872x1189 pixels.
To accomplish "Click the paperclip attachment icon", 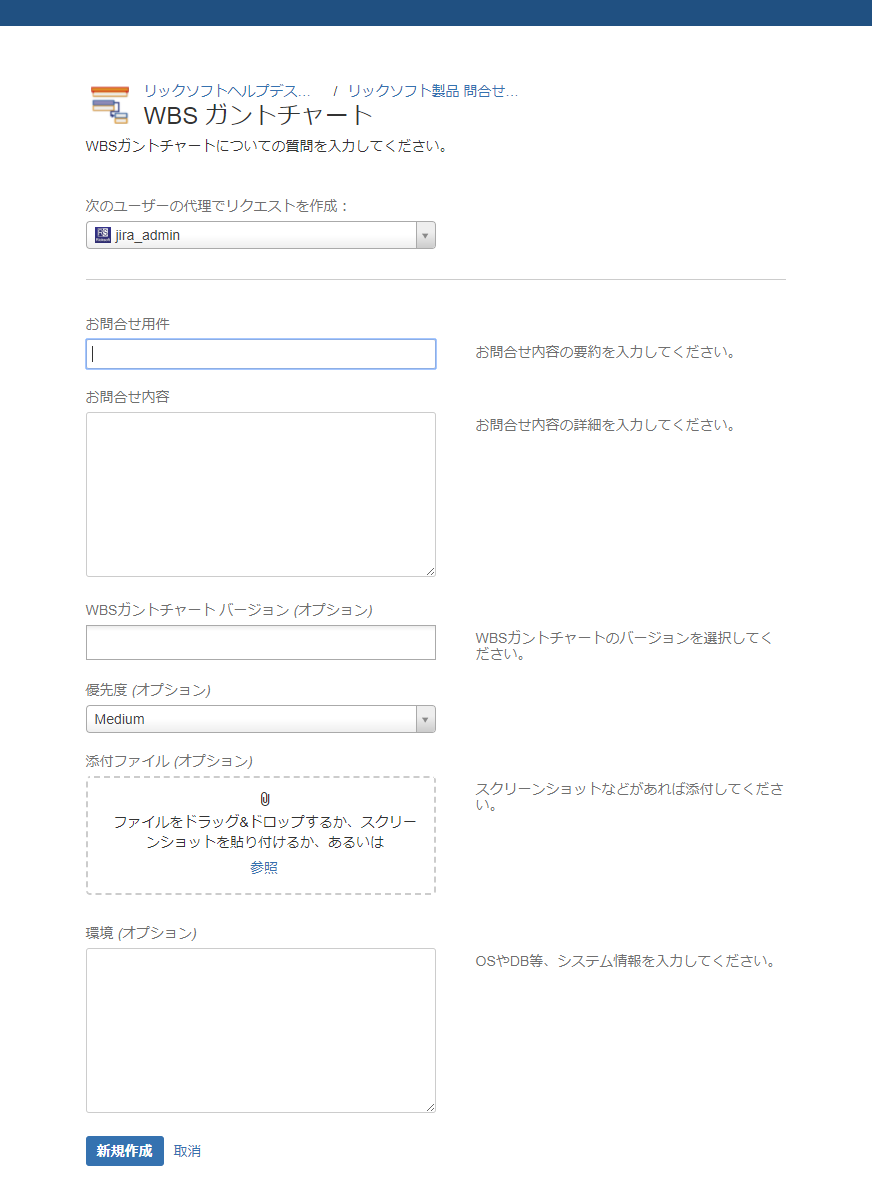I will pos(265,798).
